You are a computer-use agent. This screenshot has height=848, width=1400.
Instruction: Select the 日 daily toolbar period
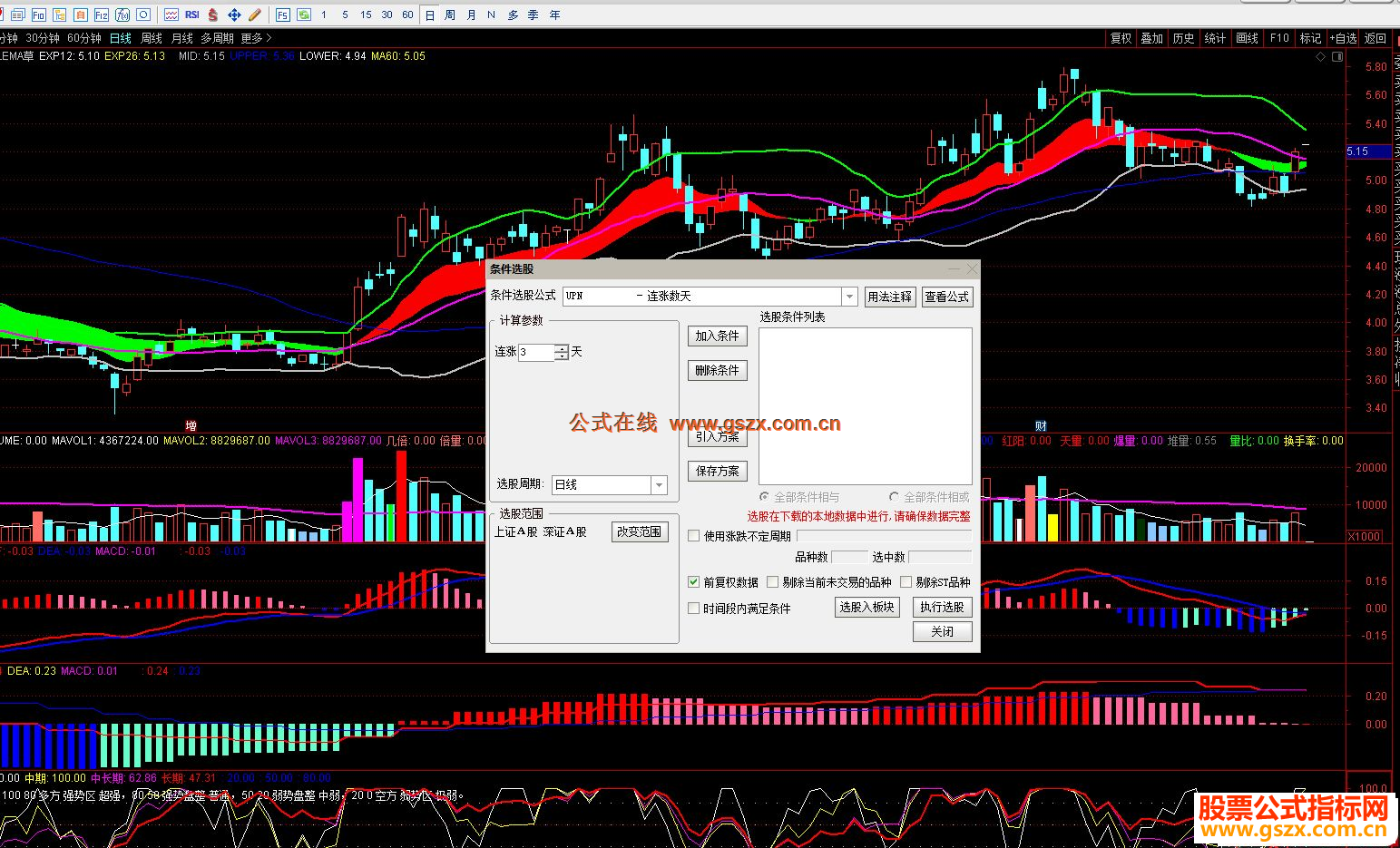coord(429,15)
